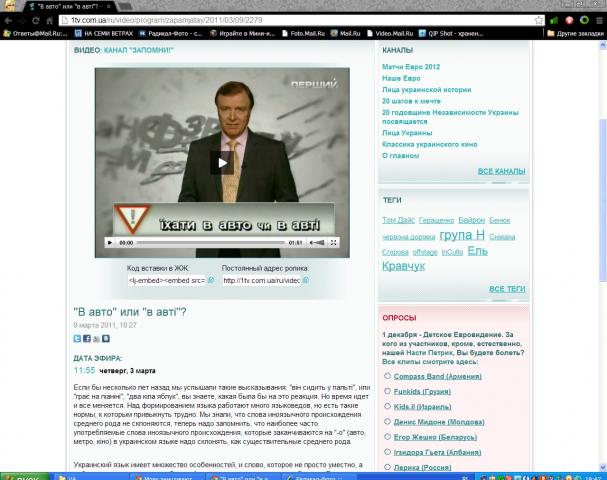Click the small play icon in the player bar

coord(109,242)
